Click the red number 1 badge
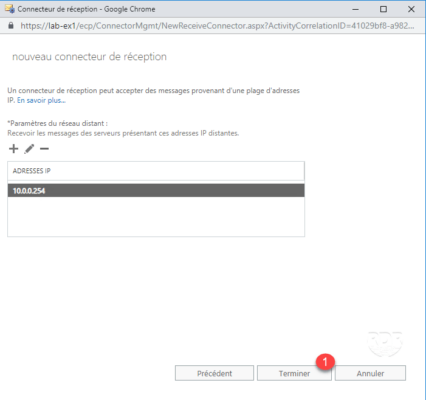The width and height of the screenshot is (426, 400). click(325, 362)
